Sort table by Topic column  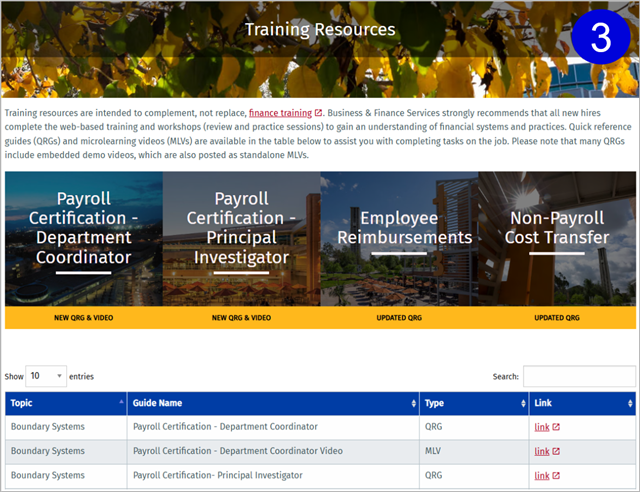(x=66, y=403)
